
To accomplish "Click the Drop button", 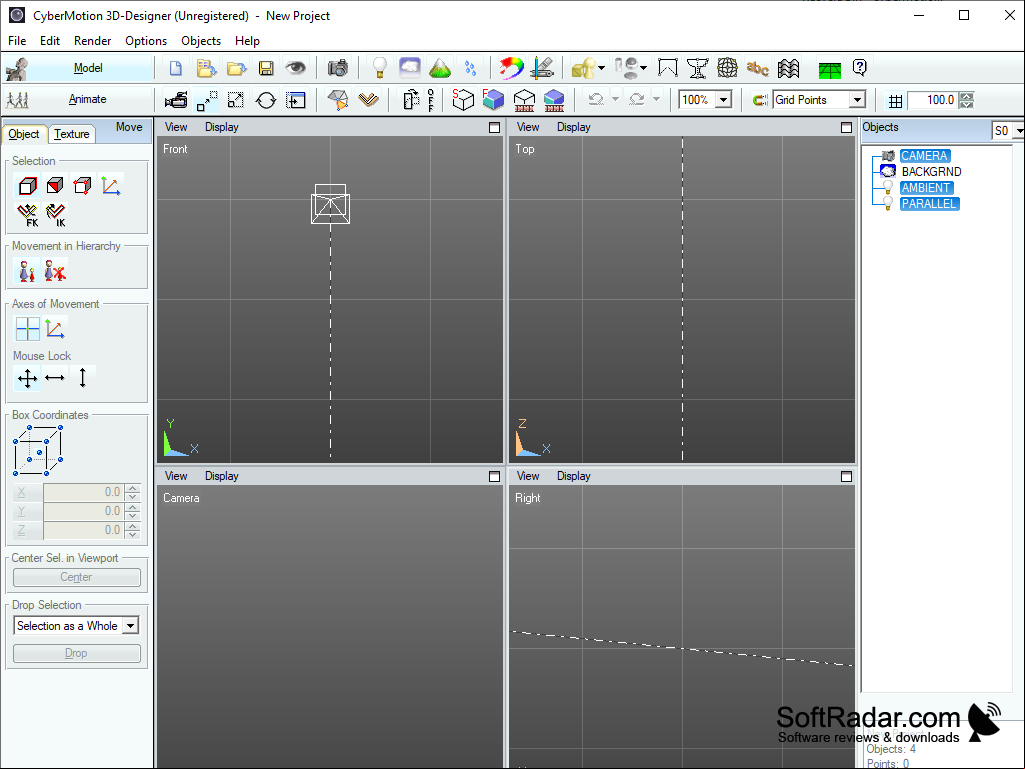I will (x=76, y=653).
